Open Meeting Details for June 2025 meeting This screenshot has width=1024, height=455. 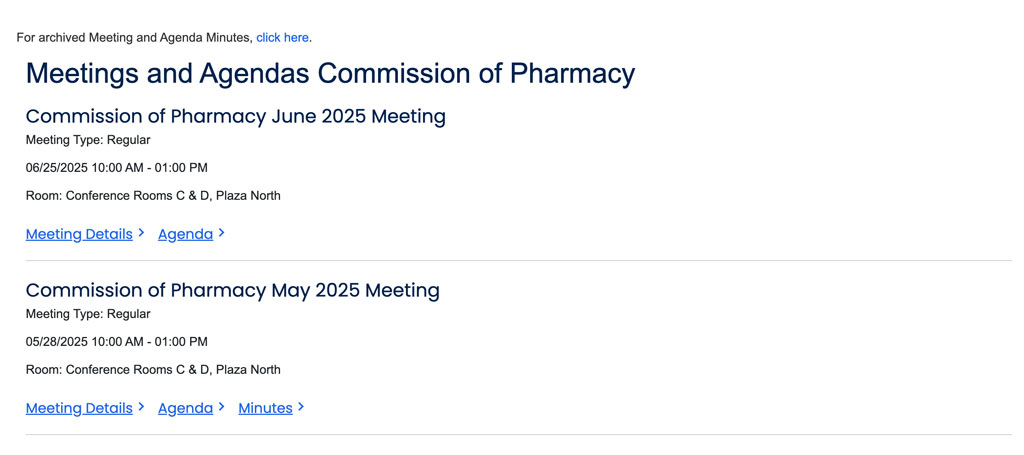[x=79, y=234]
